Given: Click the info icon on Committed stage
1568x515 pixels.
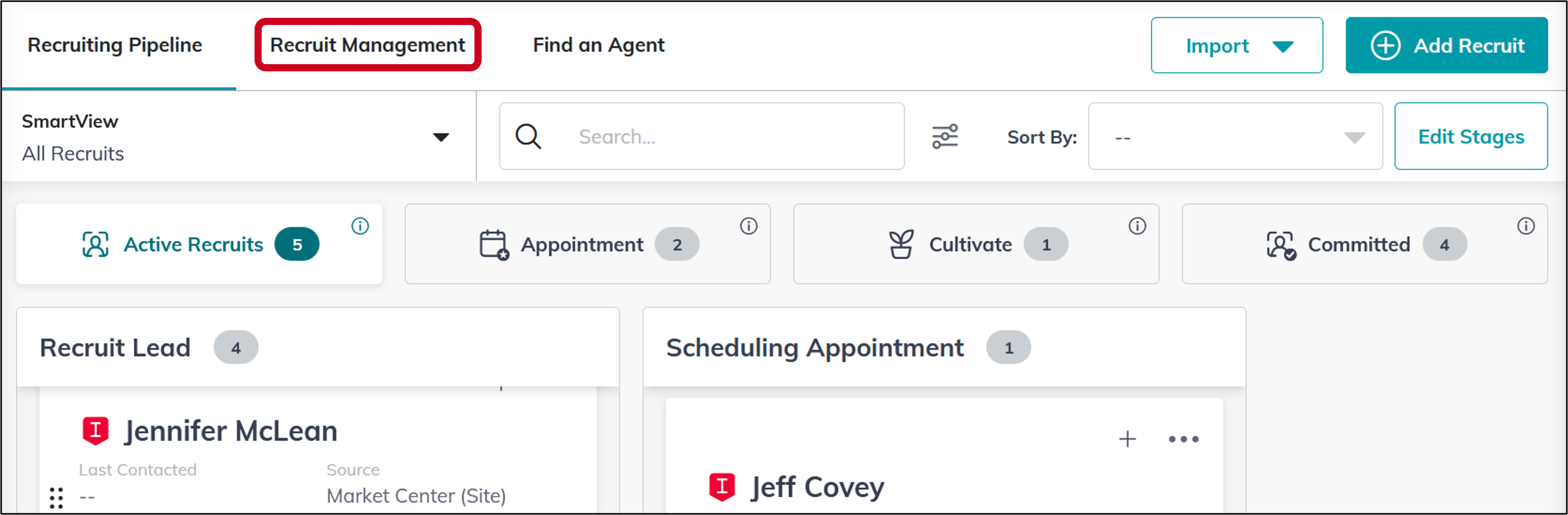Looking at the screenshot, I should click(x=1525, y=227).
